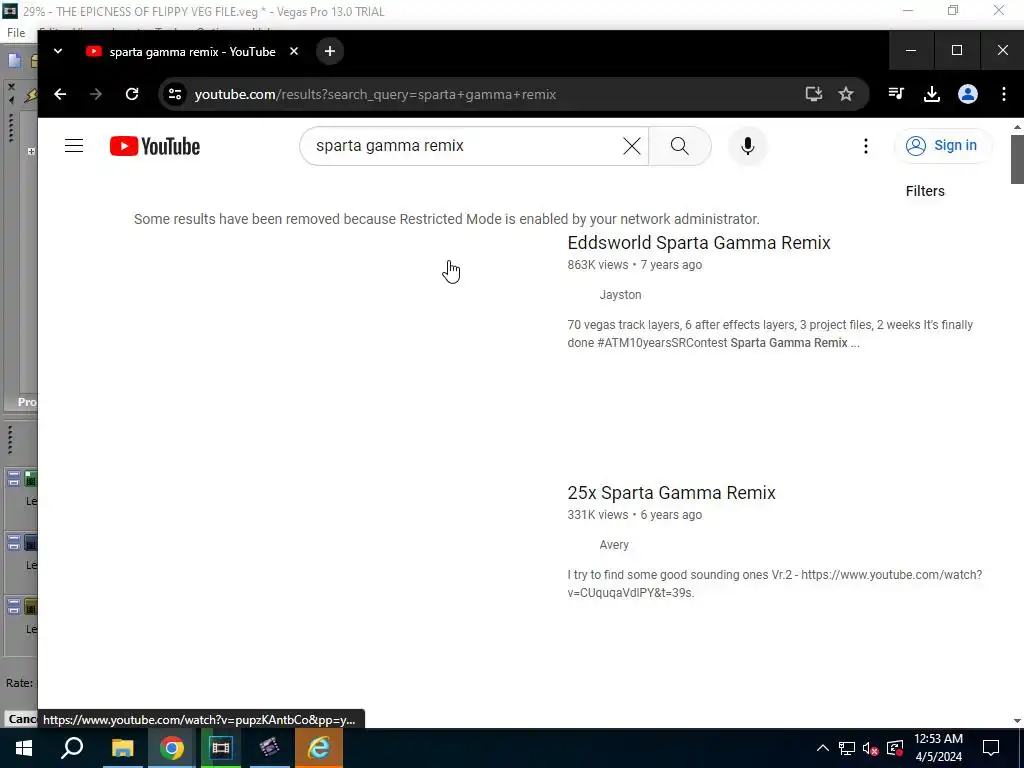Expand Chrome tab search dropdown
This screenshot has width=1024, height=768.
coord(57,52)
